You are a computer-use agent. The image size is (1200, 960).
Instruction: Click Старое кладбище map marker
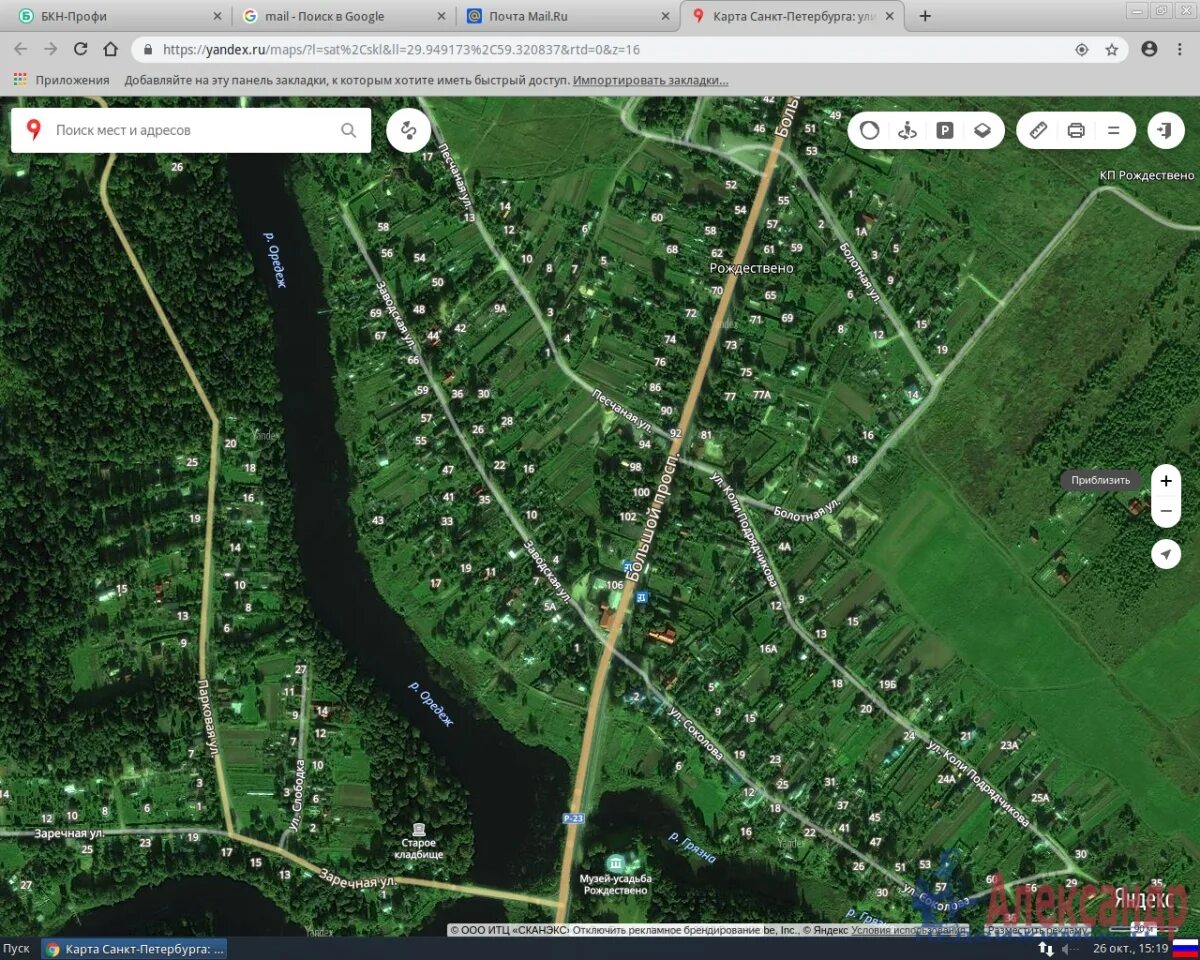(418, 828)
